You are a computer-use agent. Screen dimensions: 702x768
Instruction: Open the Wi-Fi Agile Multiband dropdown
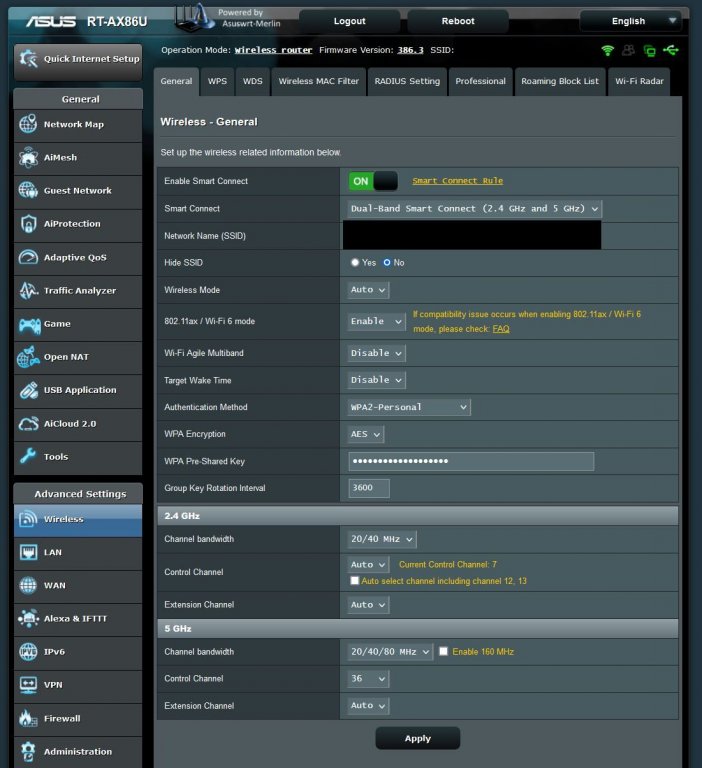click(x=376, y=353)
